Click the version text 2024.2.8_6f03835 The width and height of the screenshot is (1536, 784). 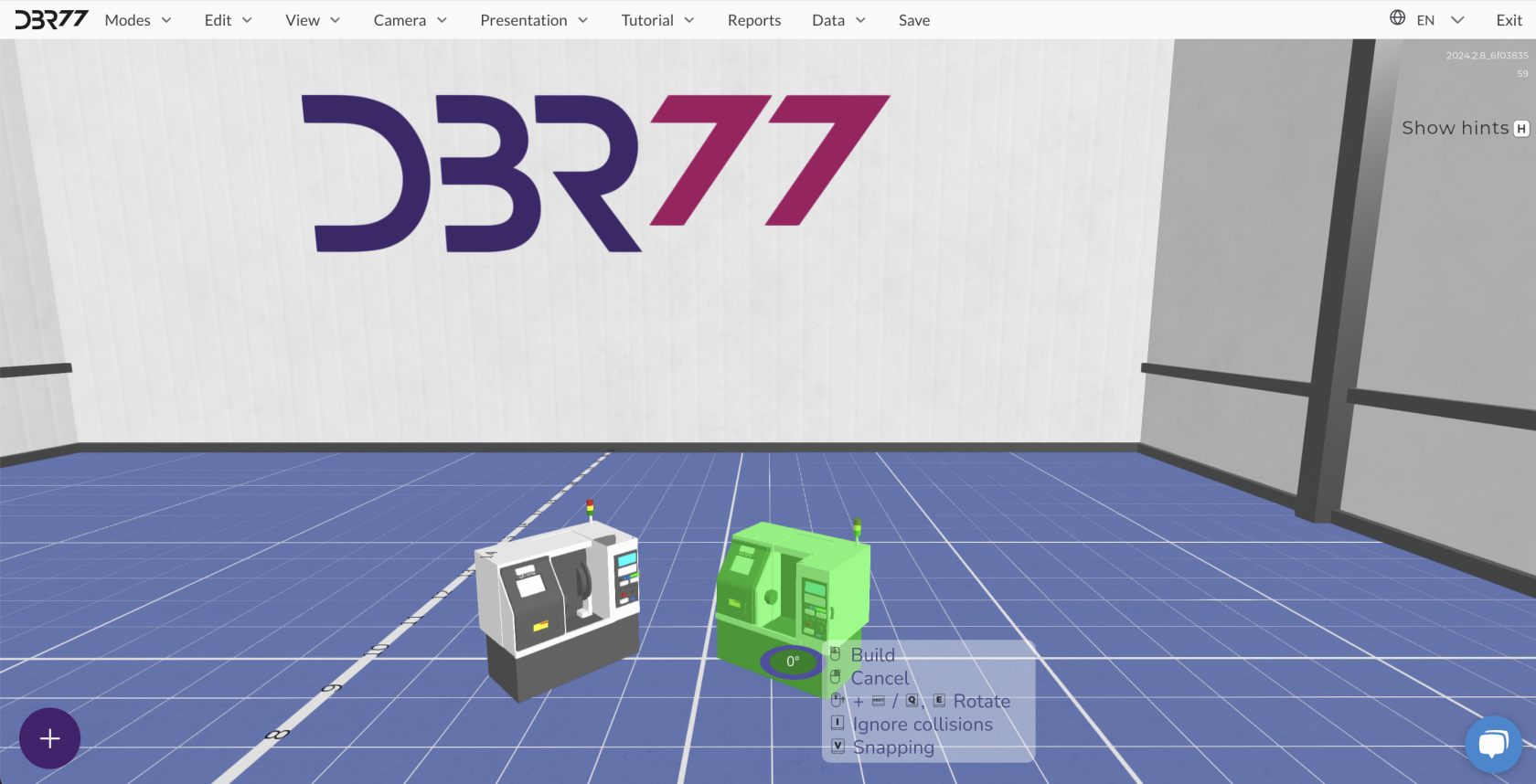pyautogui.click(x=1487, y=56)
